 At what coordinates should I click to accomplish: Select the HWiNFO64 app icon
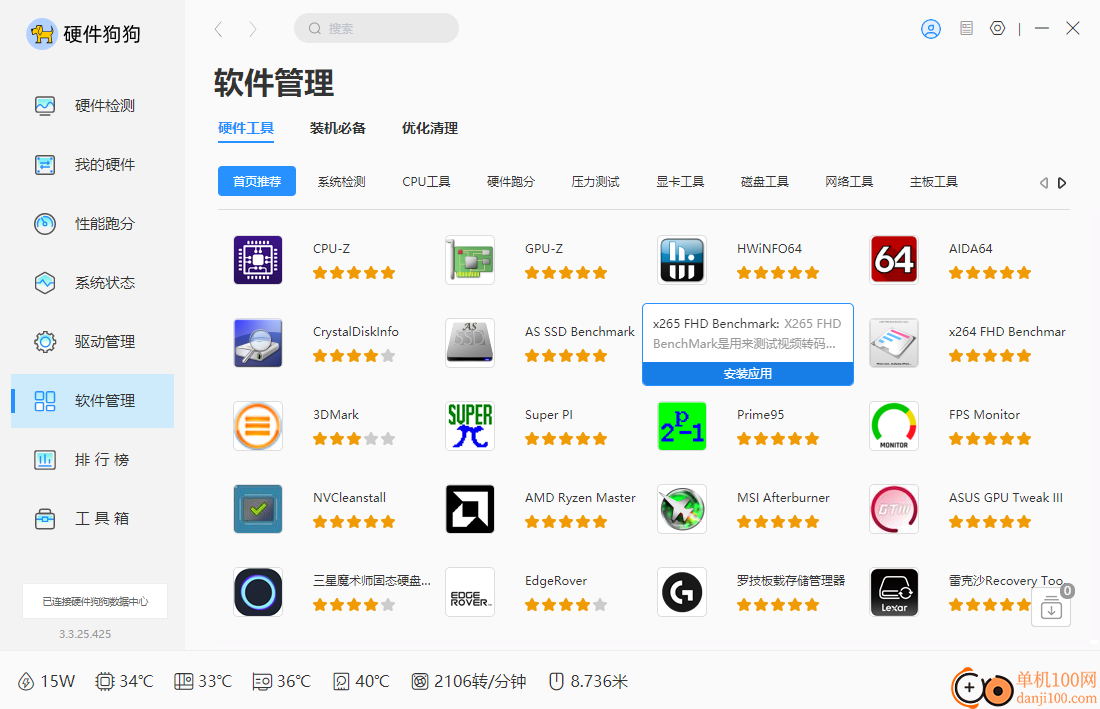[682, 260]
